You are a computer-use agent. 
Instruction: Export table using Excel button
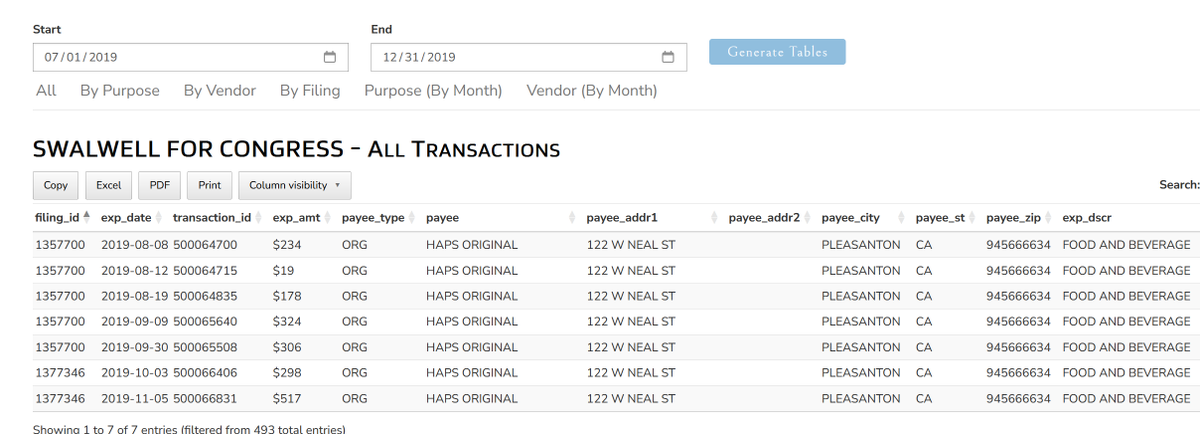click(x=109, y=185)
